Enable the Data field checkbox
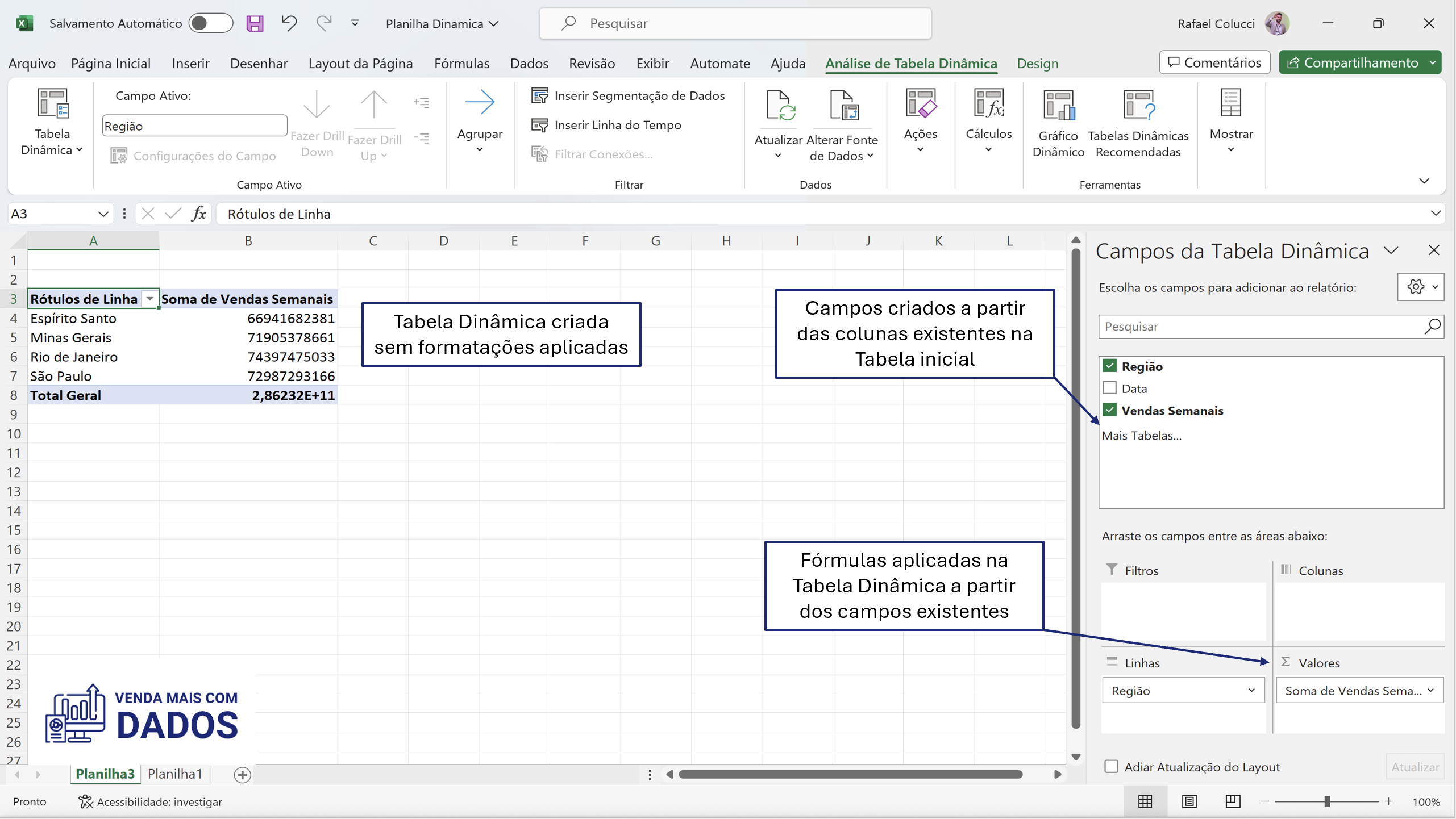The image size is (1456, 819). coord(1110,387)
